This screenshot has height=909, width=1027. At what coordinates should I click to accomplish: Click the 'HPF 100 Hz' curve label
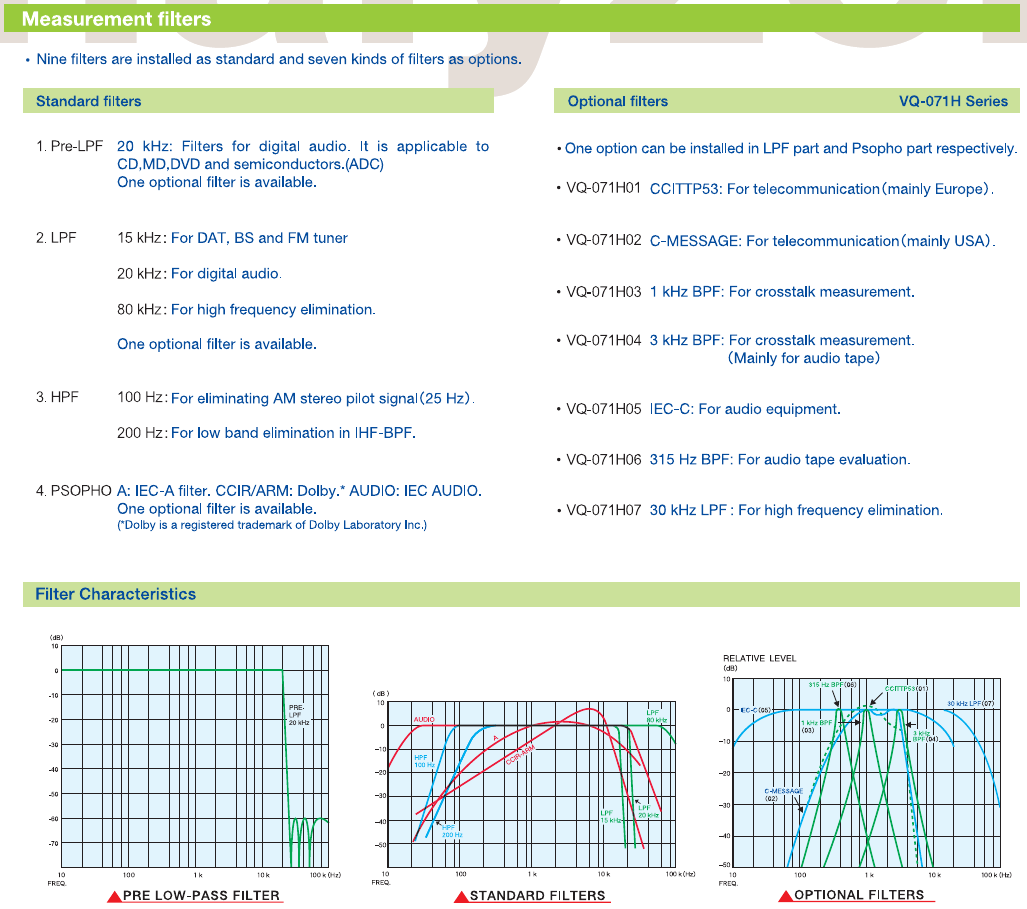[424, 761]
